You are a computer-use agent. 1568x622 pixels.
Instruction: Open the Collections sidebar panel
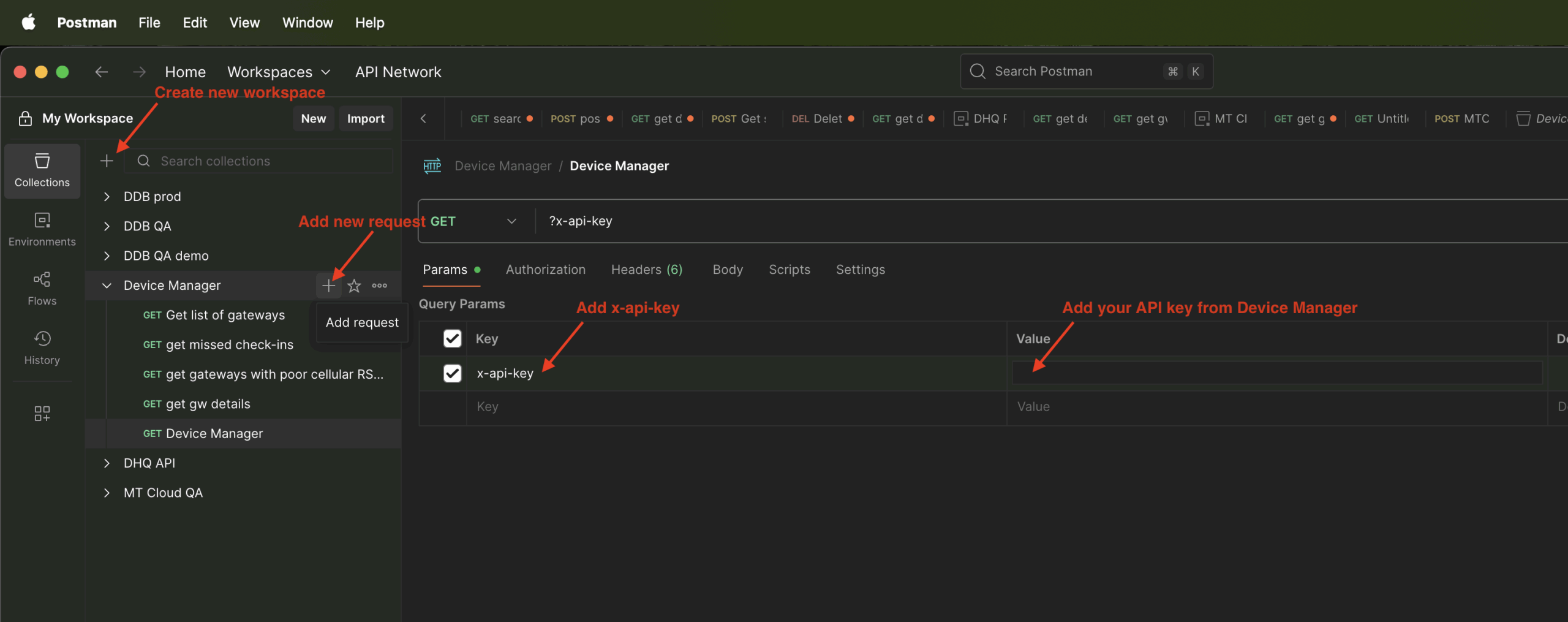coord(42,170)
